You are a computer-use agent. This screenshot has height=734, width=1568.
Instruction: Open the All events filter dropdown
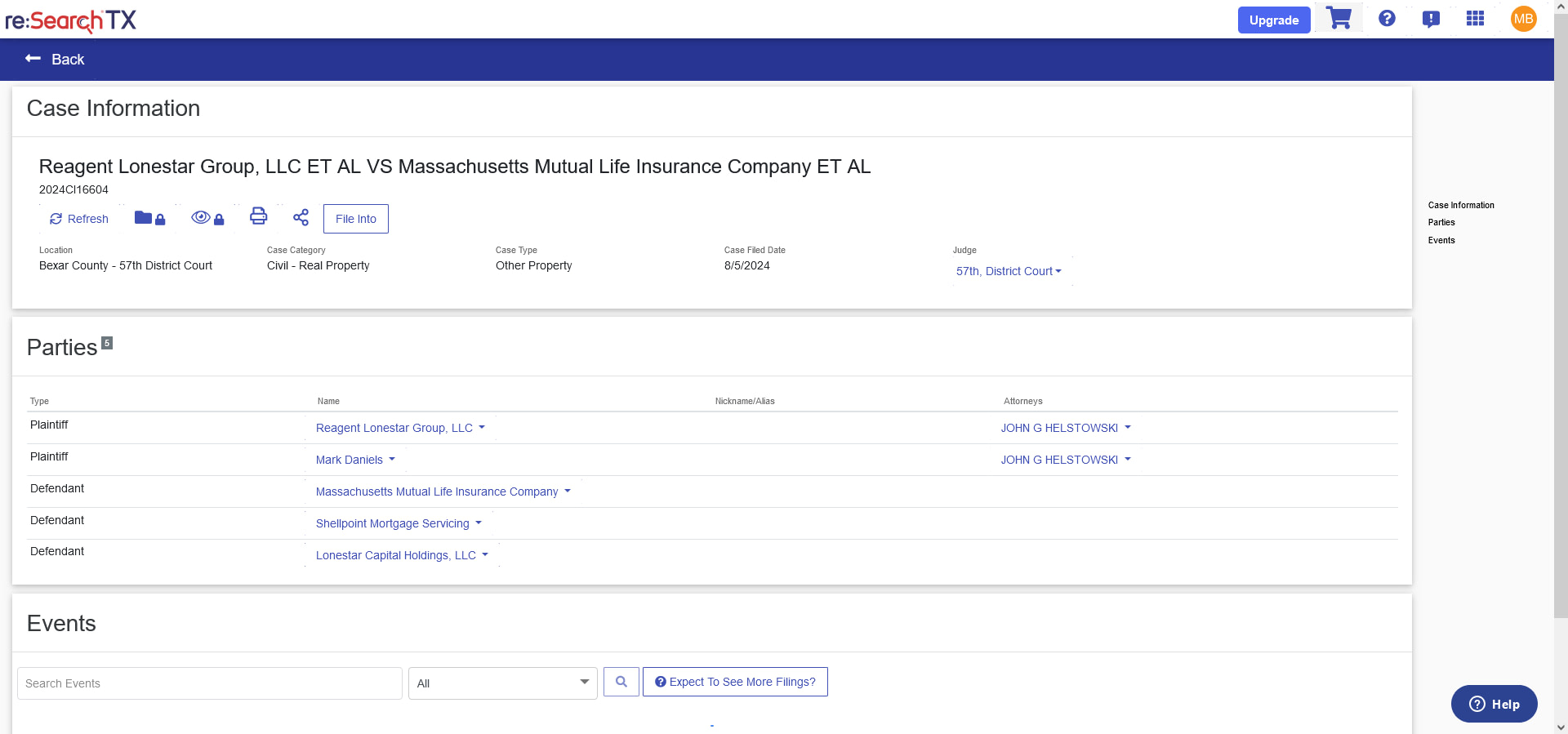[x=503, y=683]
